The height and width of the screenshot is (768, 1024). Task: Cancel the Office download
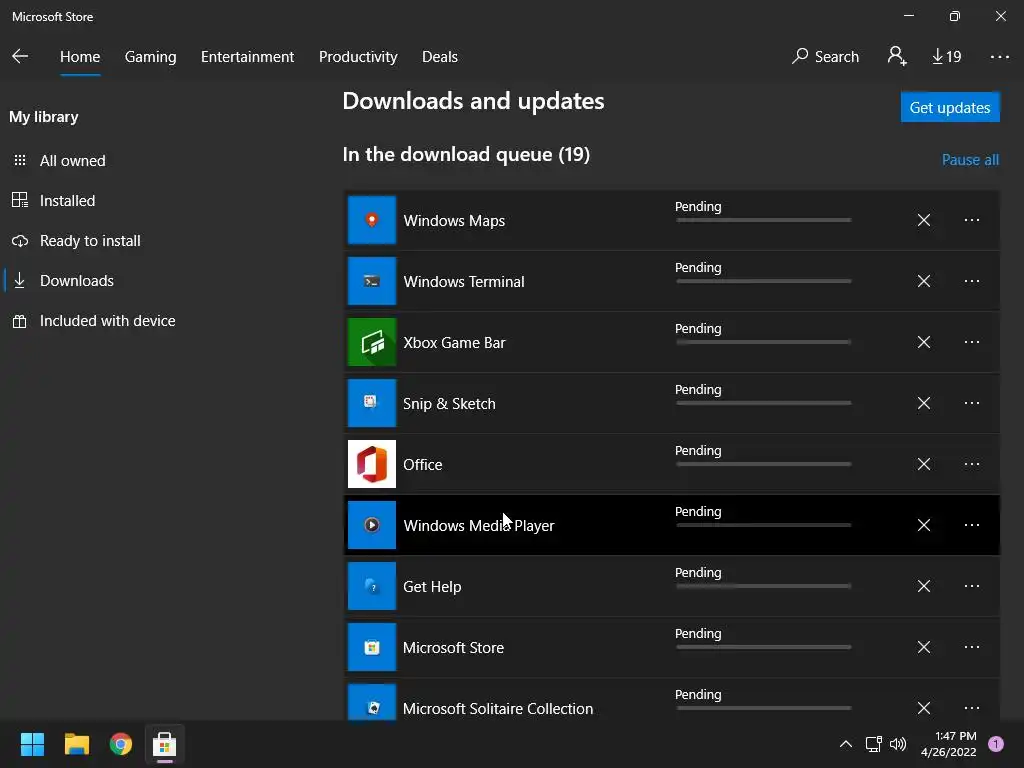[x=923, y=464]
